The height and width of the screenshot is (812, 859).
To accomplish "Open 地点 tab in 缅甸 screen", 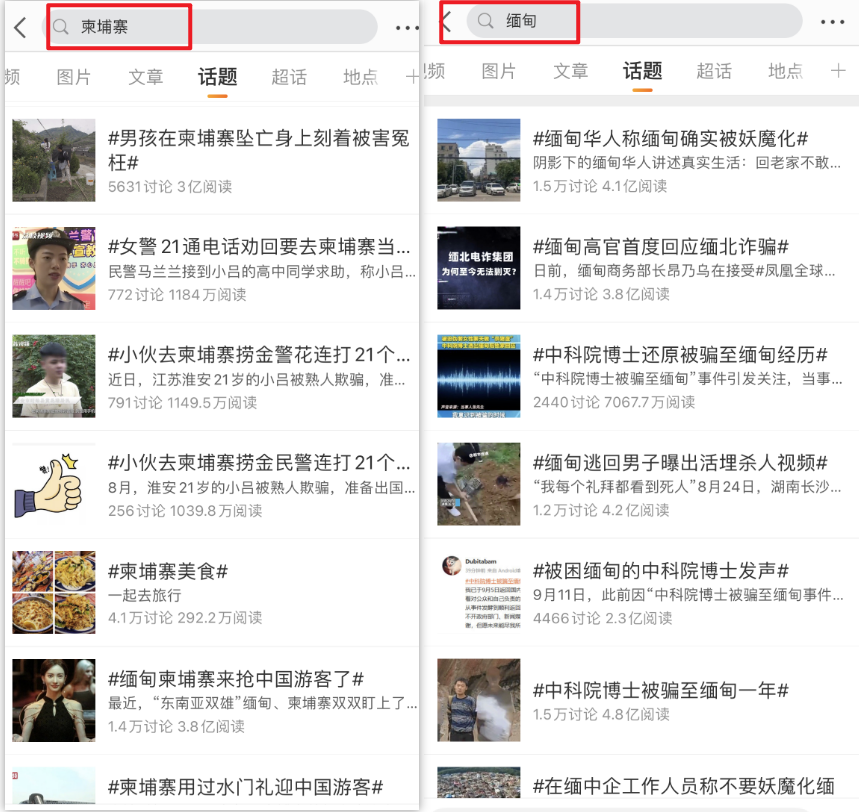I will [x=786, y=71].
